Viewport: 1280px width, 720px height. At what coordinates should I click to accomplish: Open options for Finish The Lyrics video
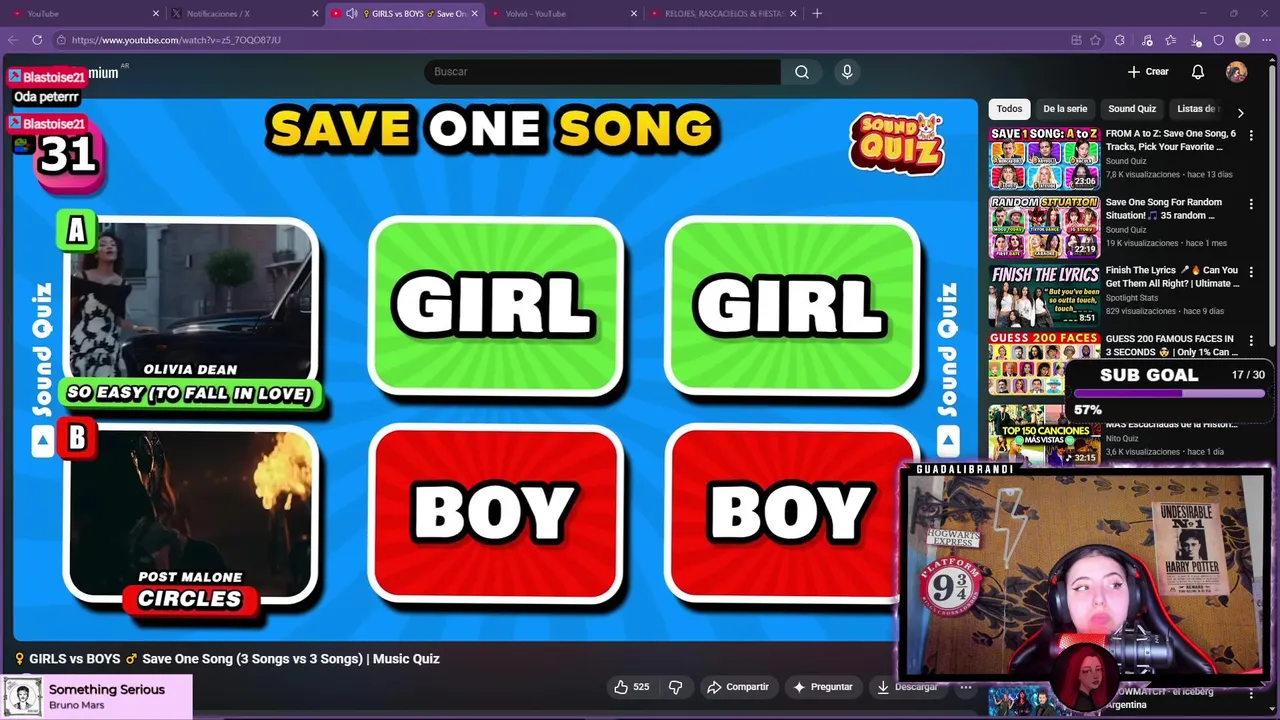1251,272
